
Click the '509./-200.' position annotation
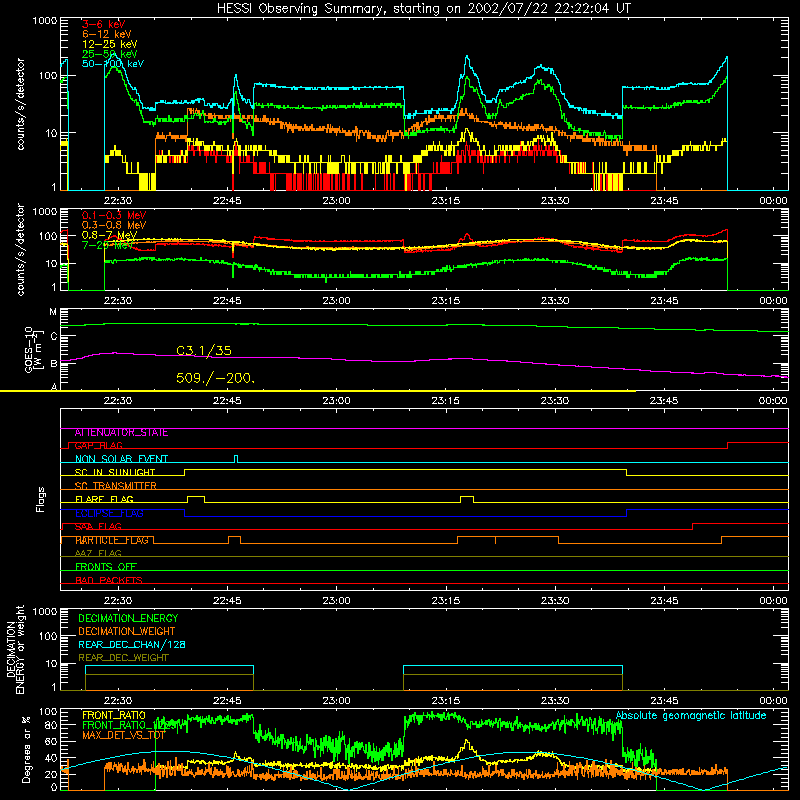coord(215,378)
